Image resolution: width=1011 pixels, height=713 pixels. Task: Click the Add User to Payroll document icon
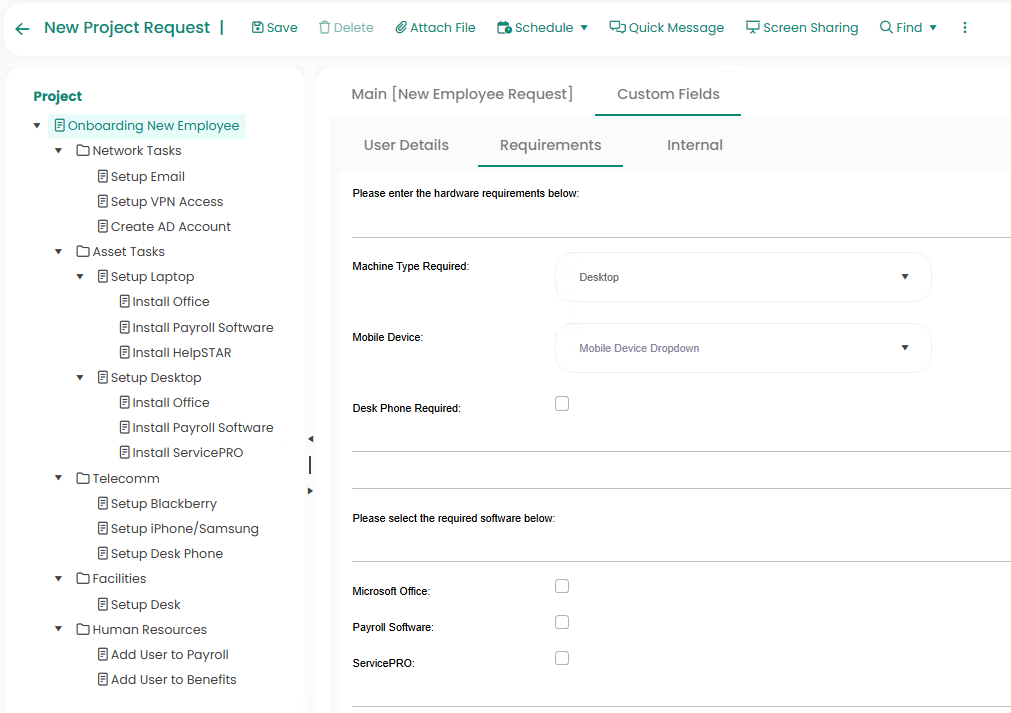click(x=103, y=654)
